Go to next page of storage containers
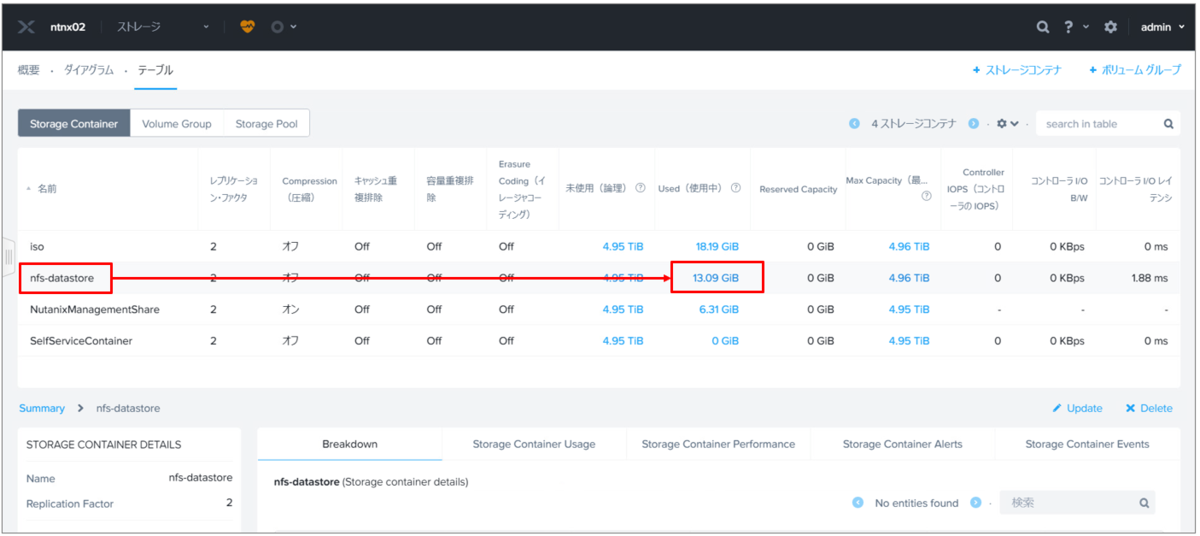This screenshot has height=536, width=1200. tap(973, 124)
